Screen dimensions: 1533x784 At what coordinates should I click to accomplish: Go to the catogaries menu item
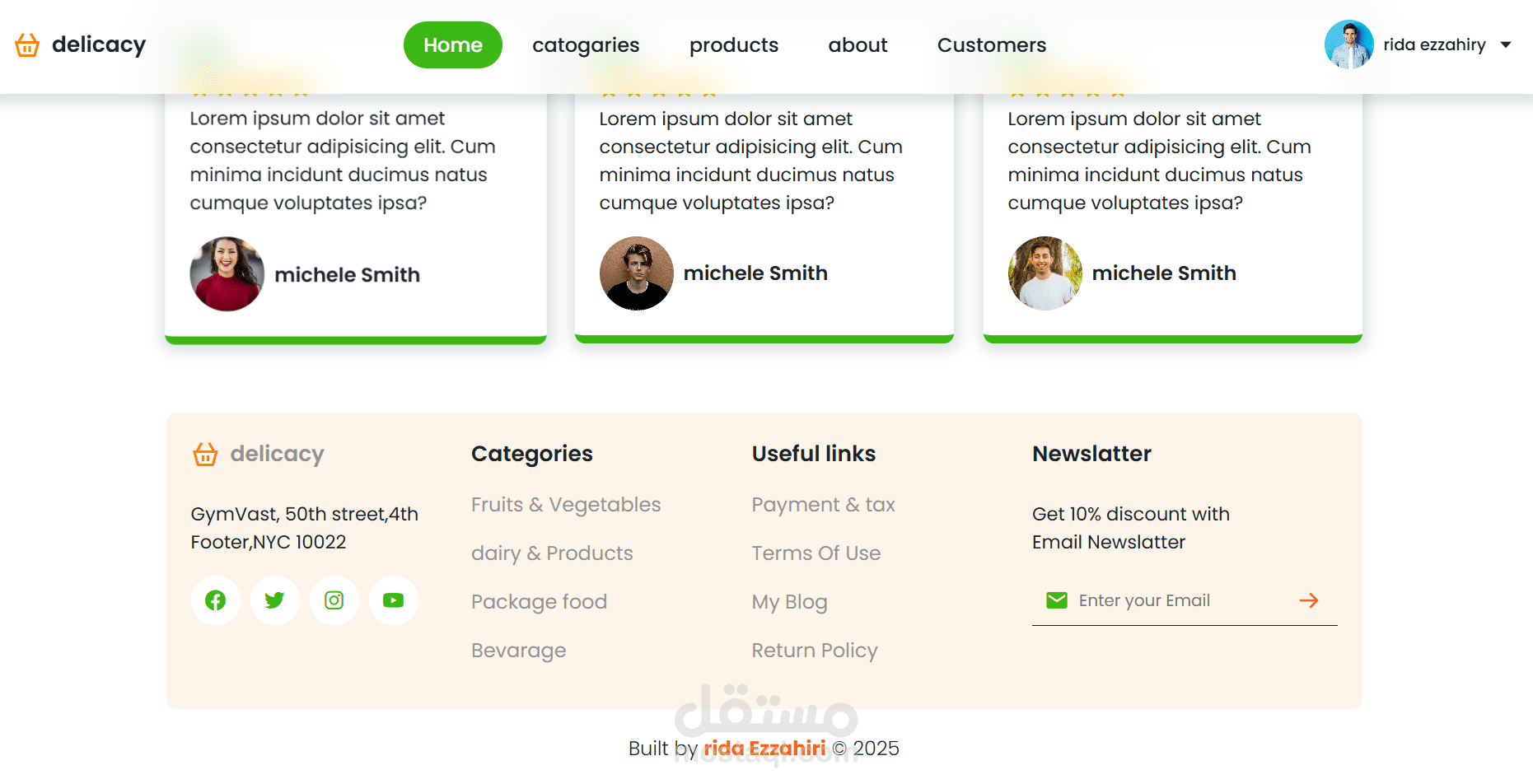[586, 44]
